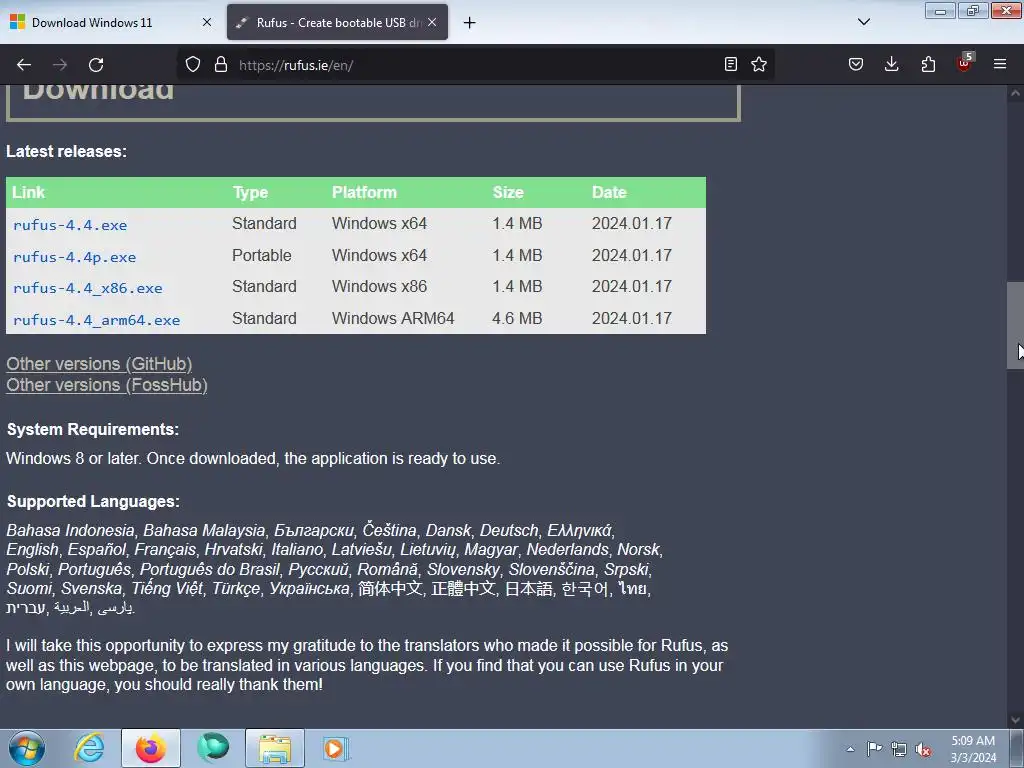Launch Internet Explorer from taskbar
This screenshot has width=1024, height=768.
(89, 748)
